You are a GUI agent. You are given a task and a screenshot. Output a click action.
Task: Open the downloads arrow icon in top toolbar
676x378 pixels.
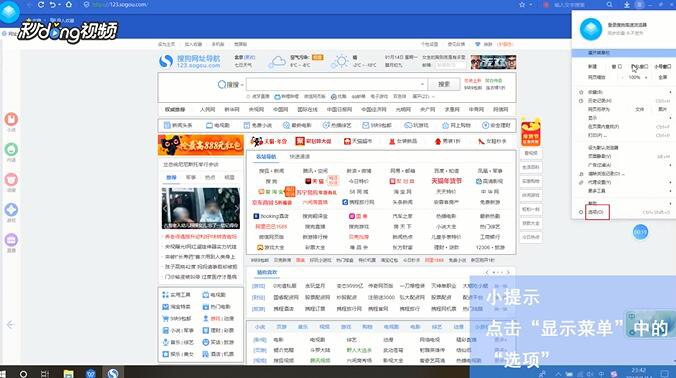point(626,5)
